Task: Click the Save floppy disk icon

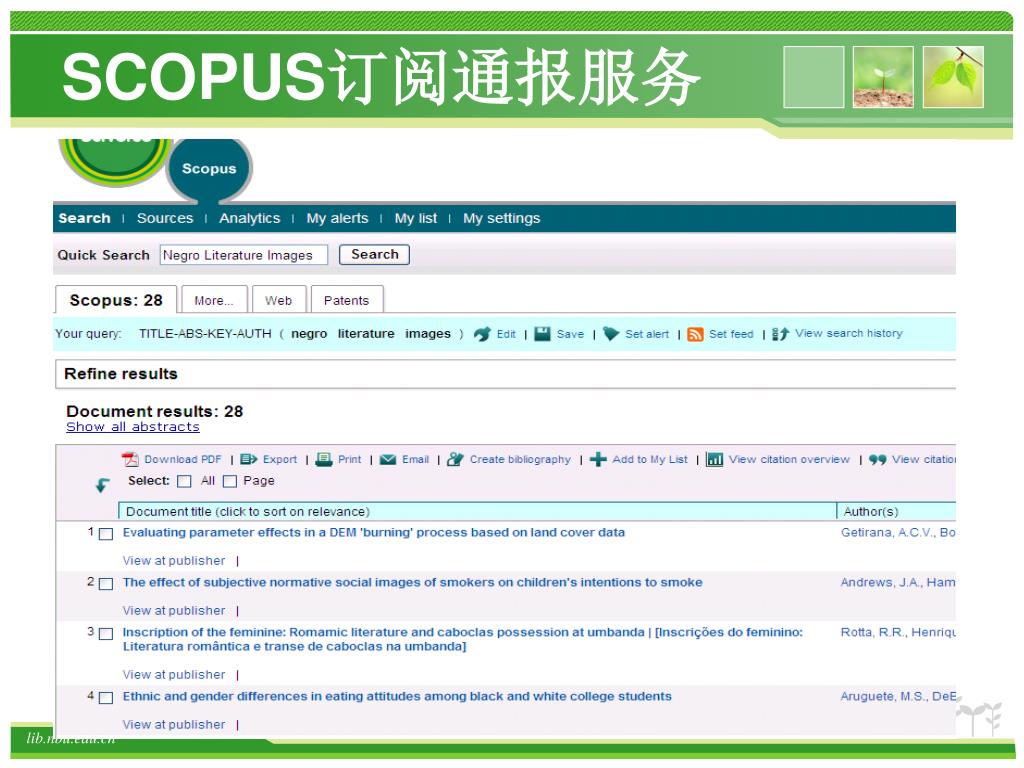Action: coord(542,334)
